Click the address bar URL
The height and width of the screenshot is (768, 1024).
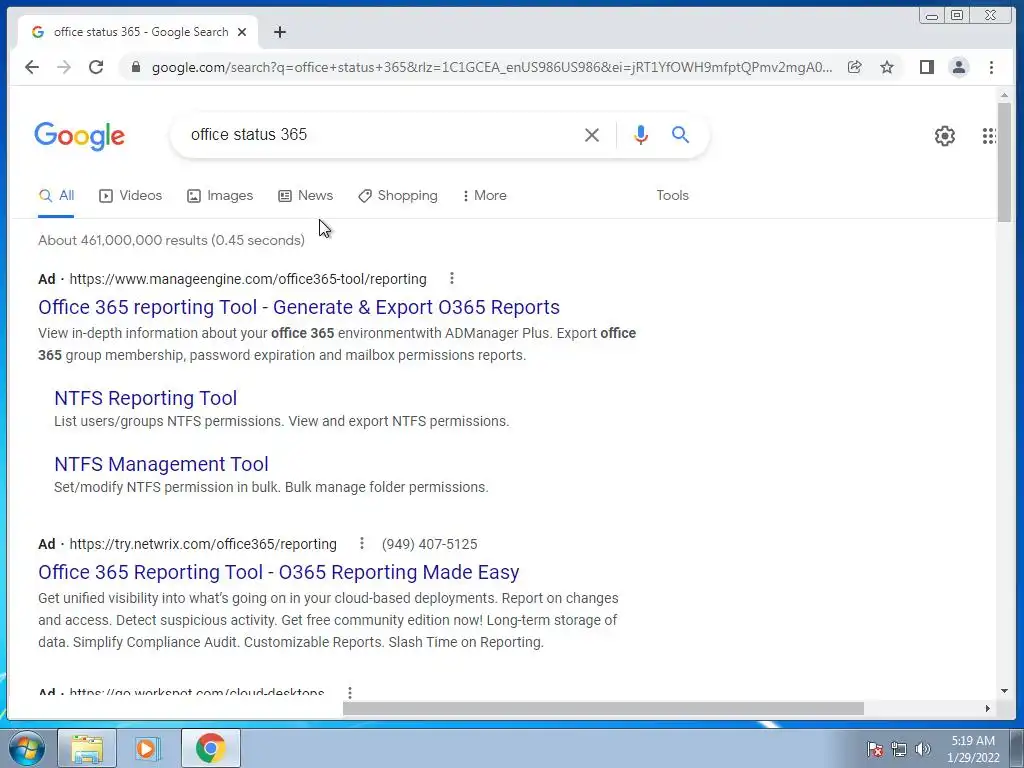pyautogui.click(x=492, y=67)
